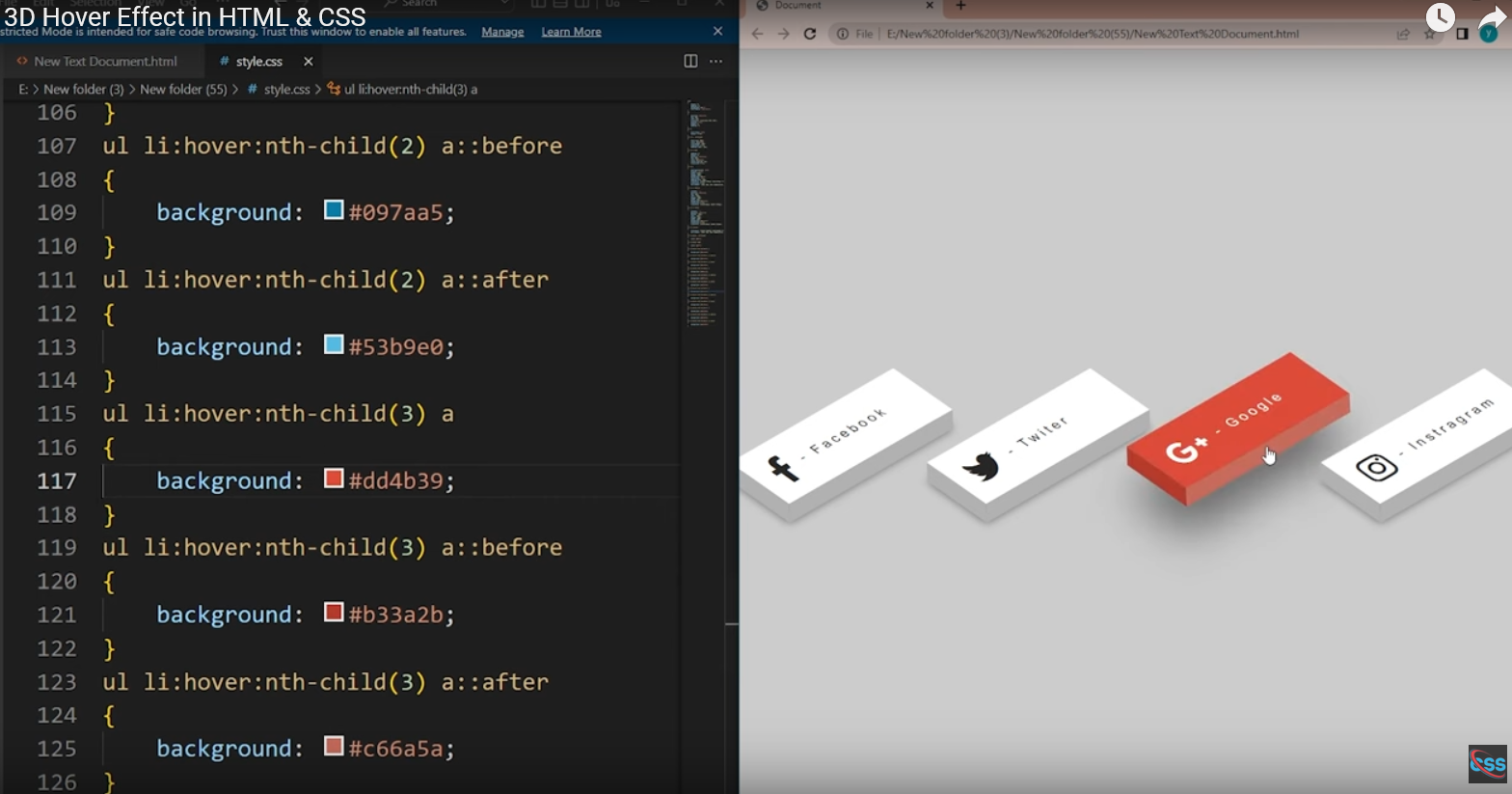View site information icon before File
This screenshot has width=1512, height=794.
click(842, 34)
